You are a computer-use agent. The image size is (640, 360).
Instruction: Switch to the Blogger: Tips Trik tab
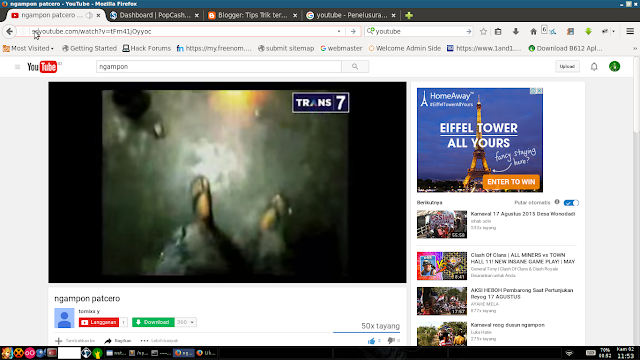pyautogui.click(x=253, y=15)
